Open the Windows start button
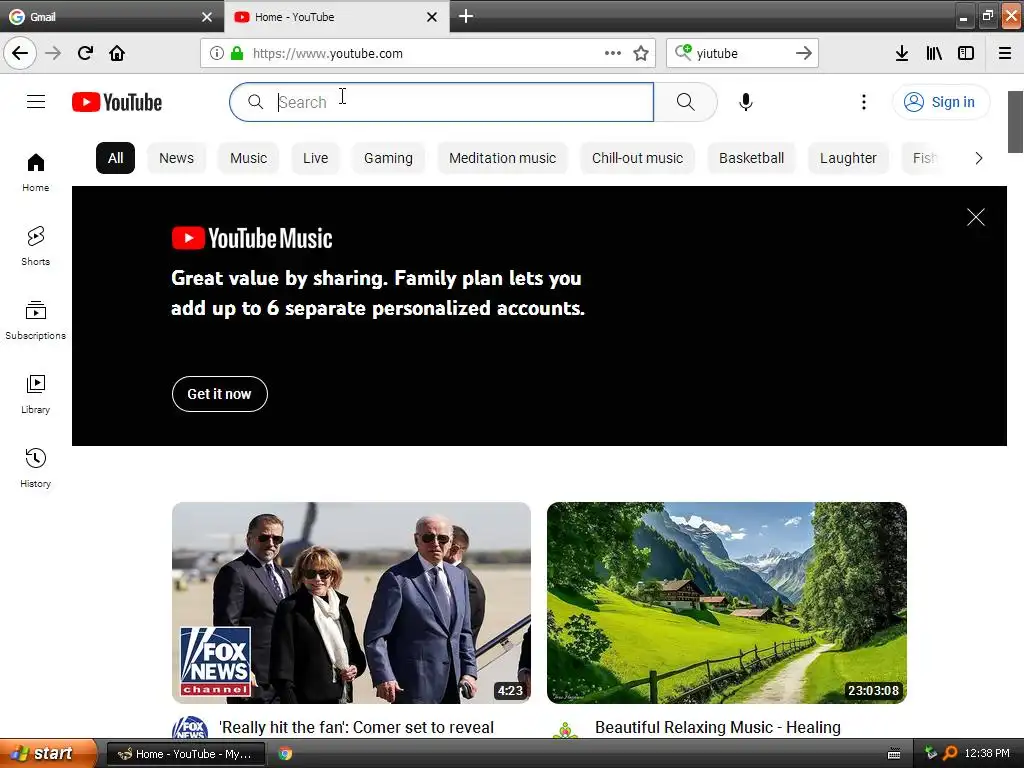1024x768 pixels. point(48,753)
